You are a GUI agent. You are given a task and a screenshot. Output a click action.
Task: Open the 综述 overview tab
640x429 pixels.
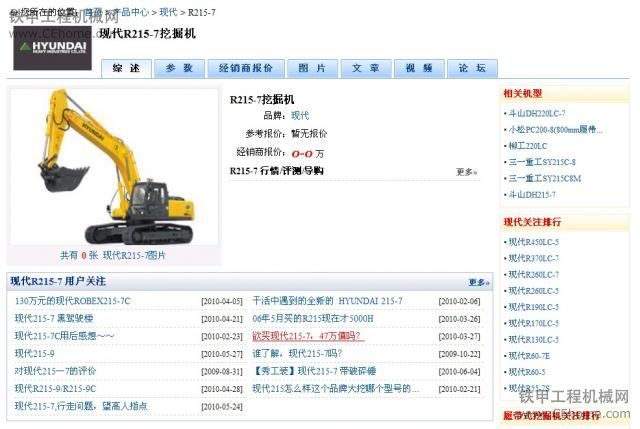tap(127, 68)
